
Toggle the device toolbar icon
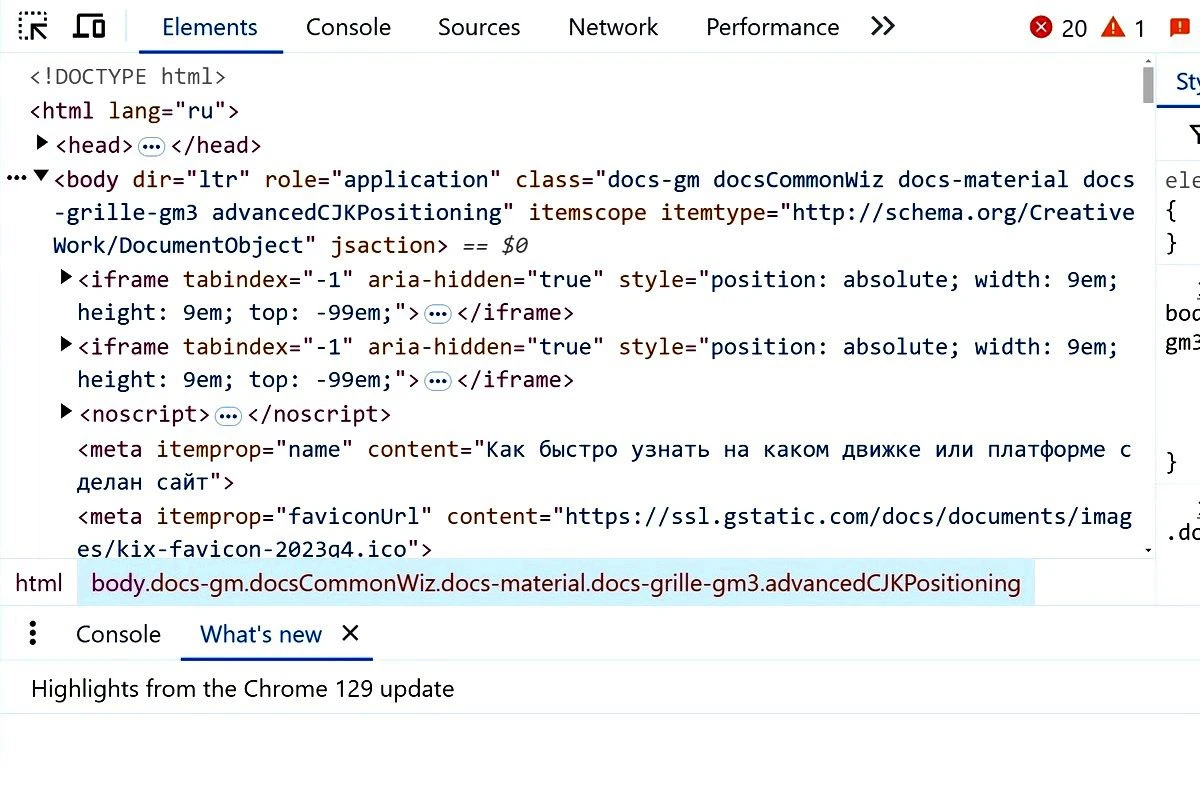[90, 27]
